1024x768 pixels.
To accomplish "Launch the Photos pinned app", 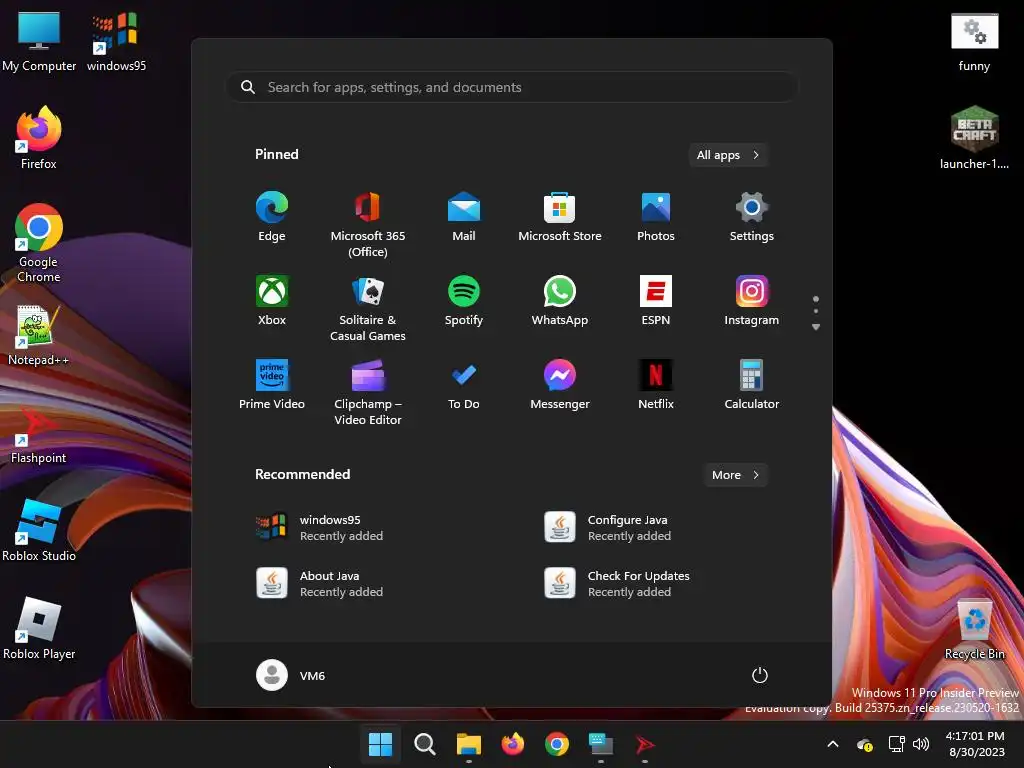I will coord(656,218).
